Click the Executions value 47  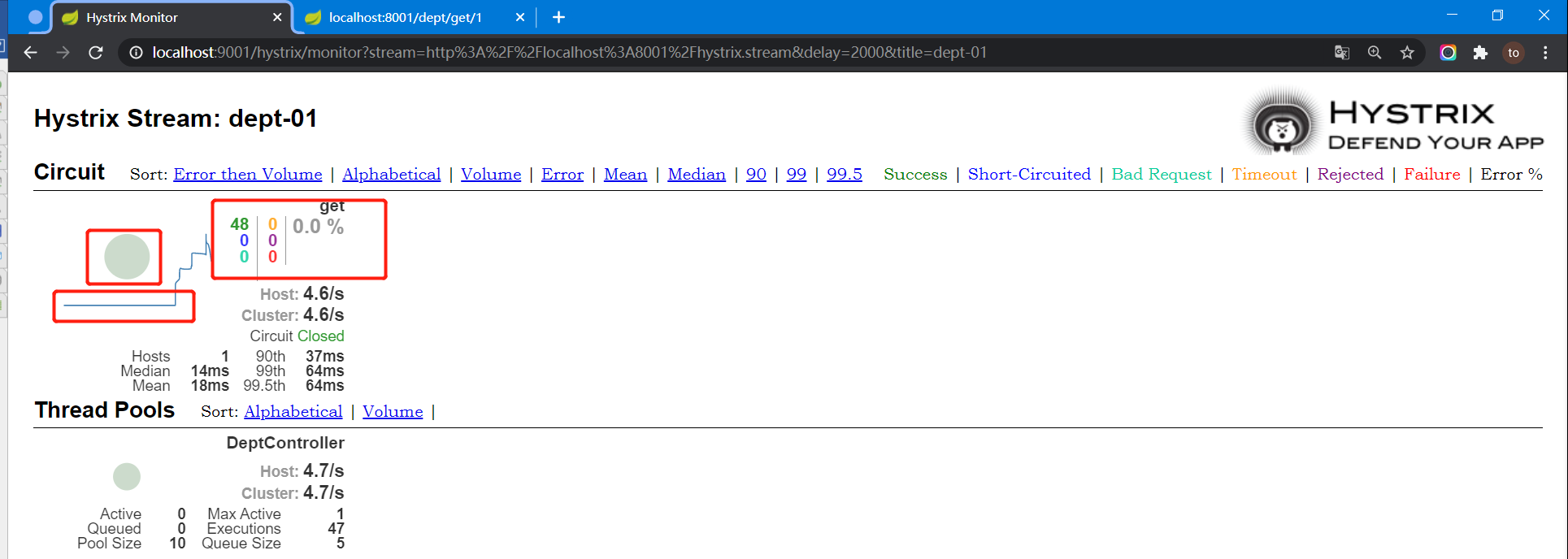click(336, 528)
